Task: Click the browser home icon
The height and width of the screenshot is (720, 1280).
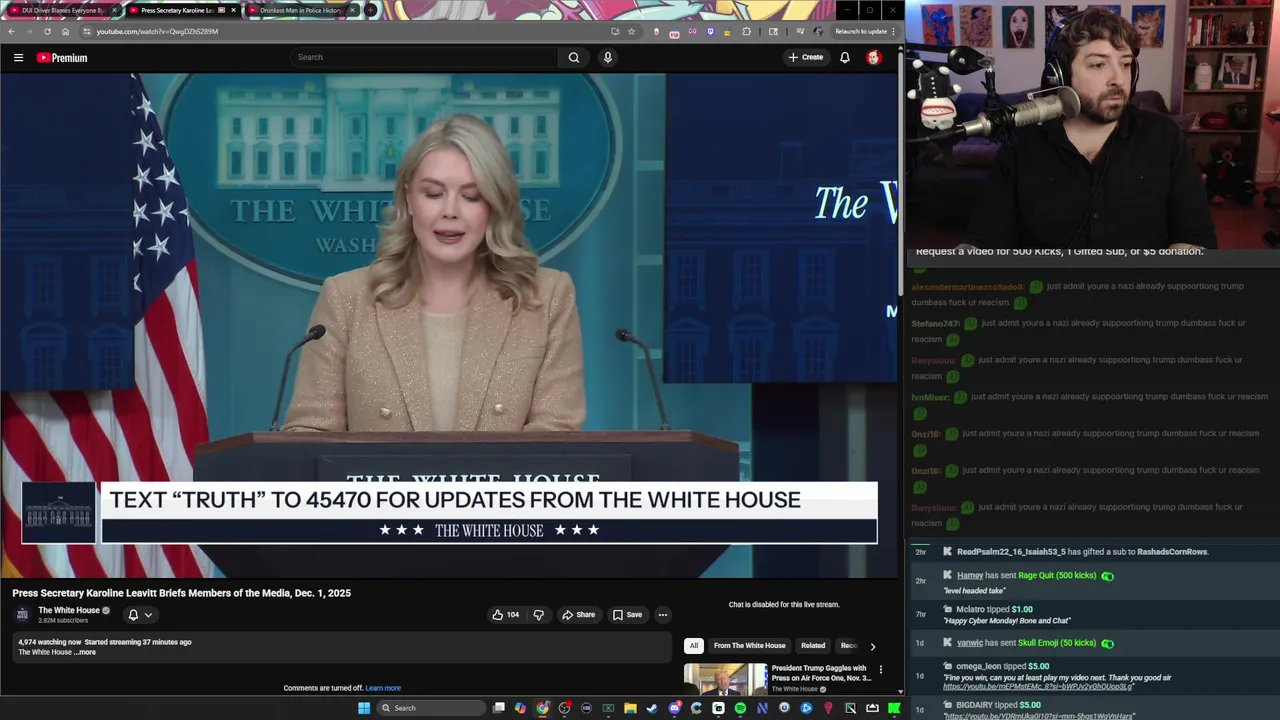Action: (65, 31)
